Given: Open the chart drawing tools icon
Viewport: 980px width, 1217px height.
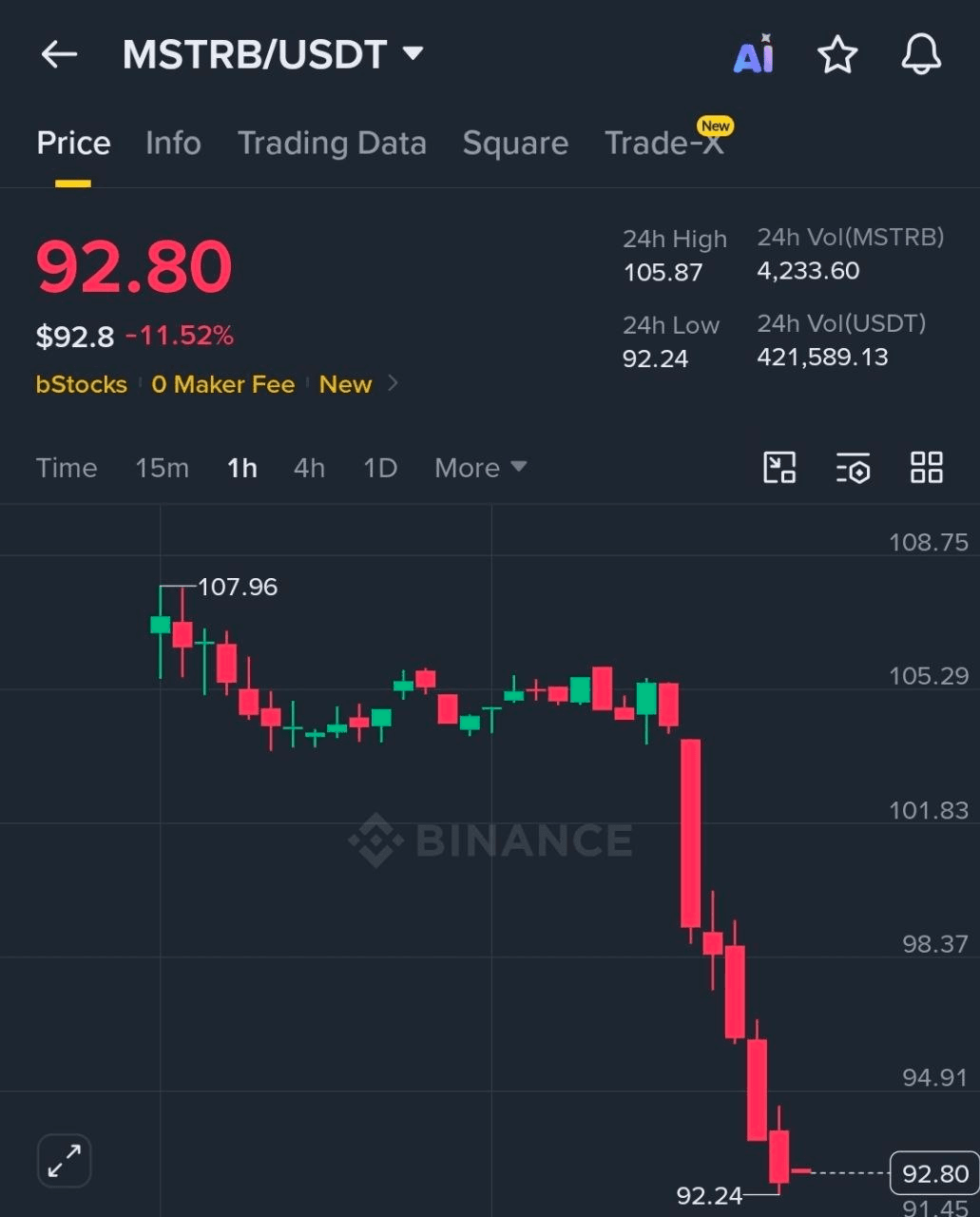Looking at the screenshot, I should pyautogui.click(x=779, y=468).
